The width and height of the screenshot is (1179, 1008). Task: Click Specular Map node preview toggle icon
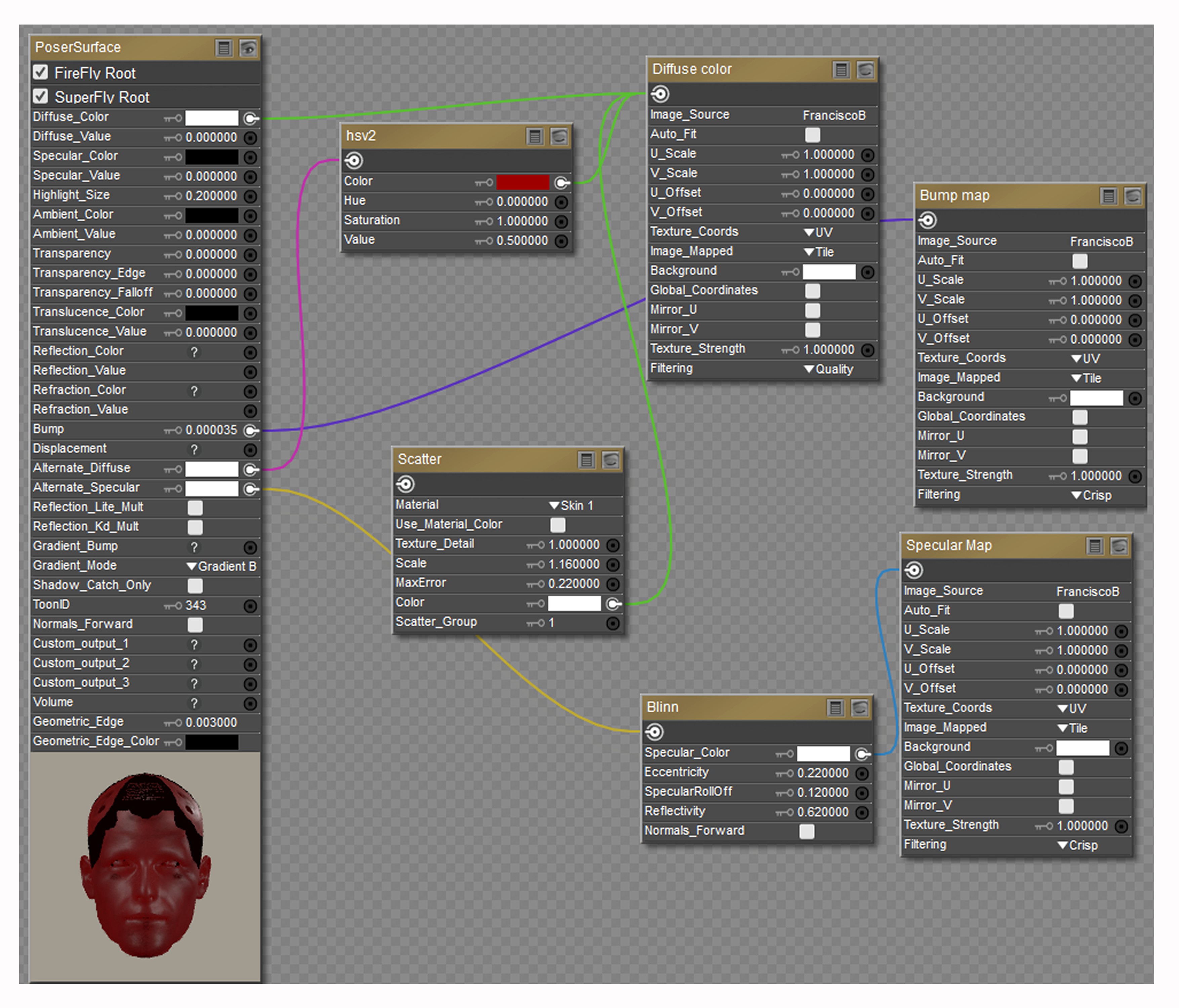[1119, 546]
